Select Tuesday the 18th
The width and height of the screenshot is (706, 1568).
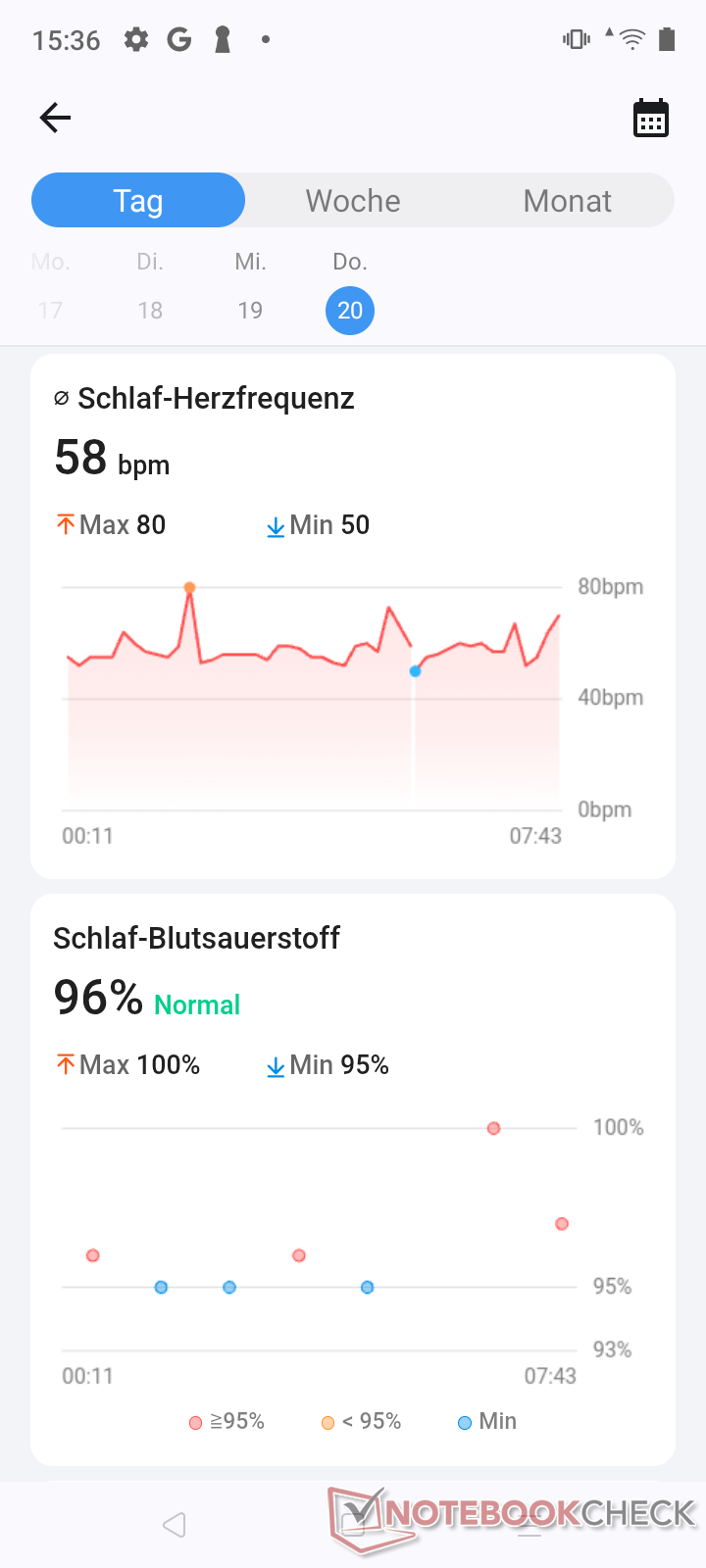(150, 310)
